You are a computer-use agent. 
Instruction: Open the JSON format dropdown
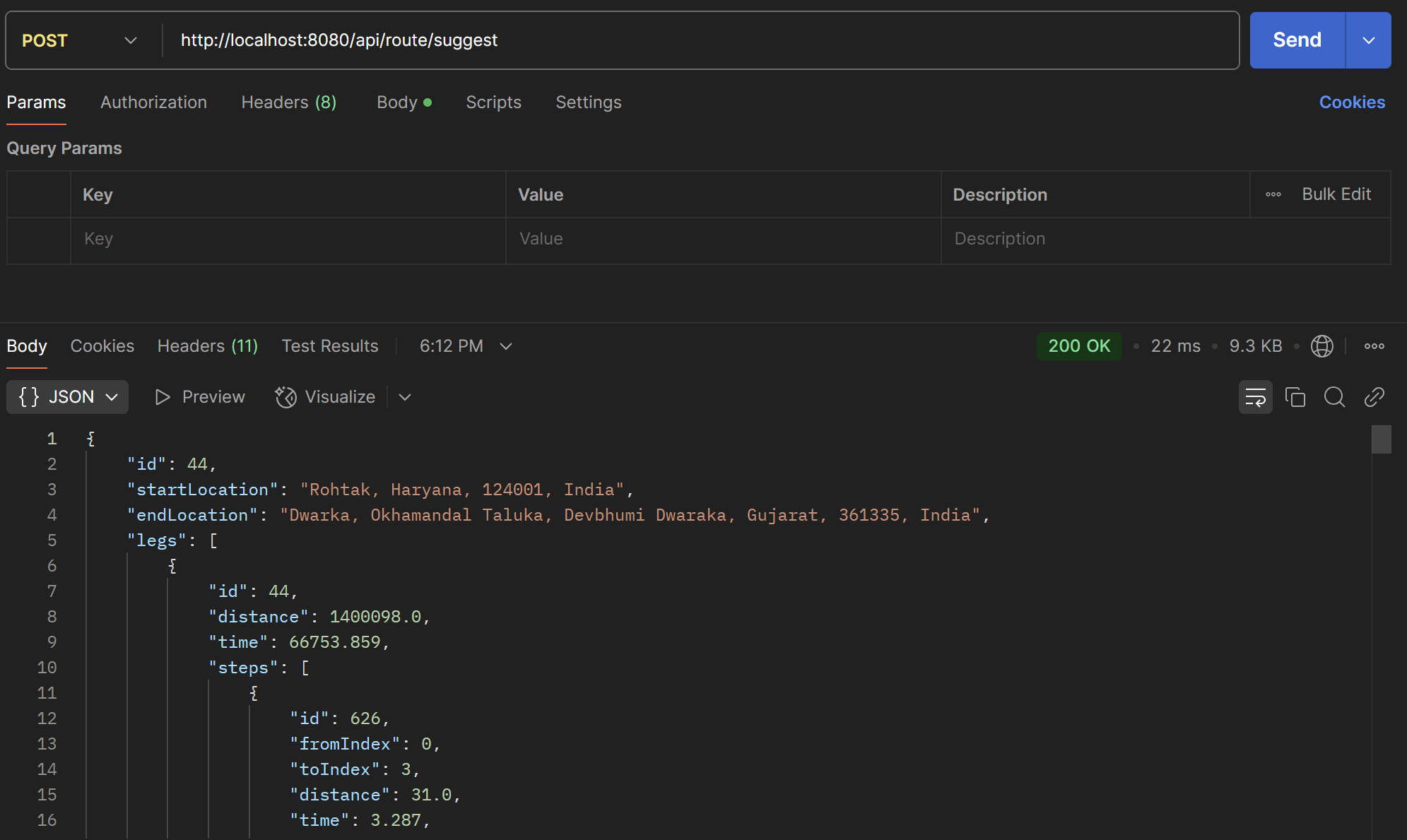point(68,397)
